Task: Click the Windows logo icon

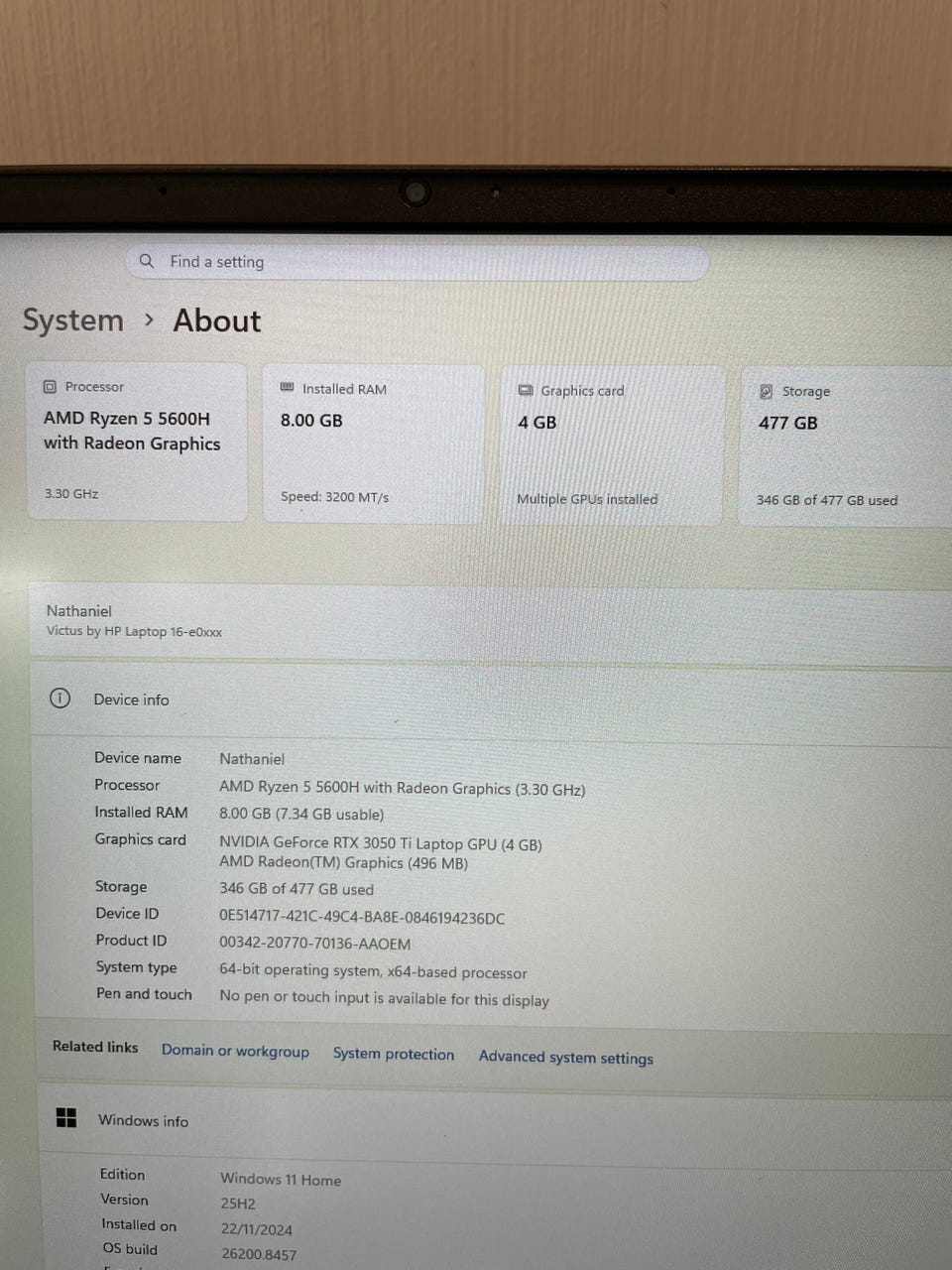Action: click(66, 1118)
